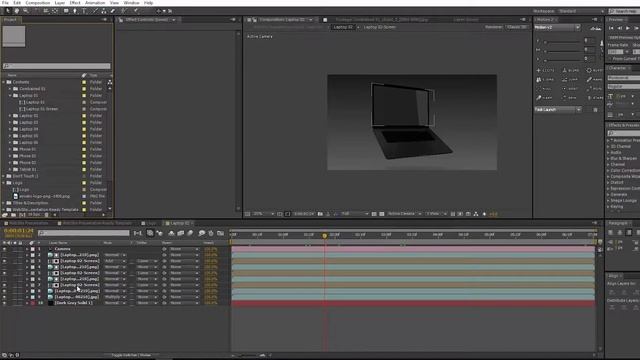Select the Pen tool
640x360 pixels.
click(x=75, y=11)
